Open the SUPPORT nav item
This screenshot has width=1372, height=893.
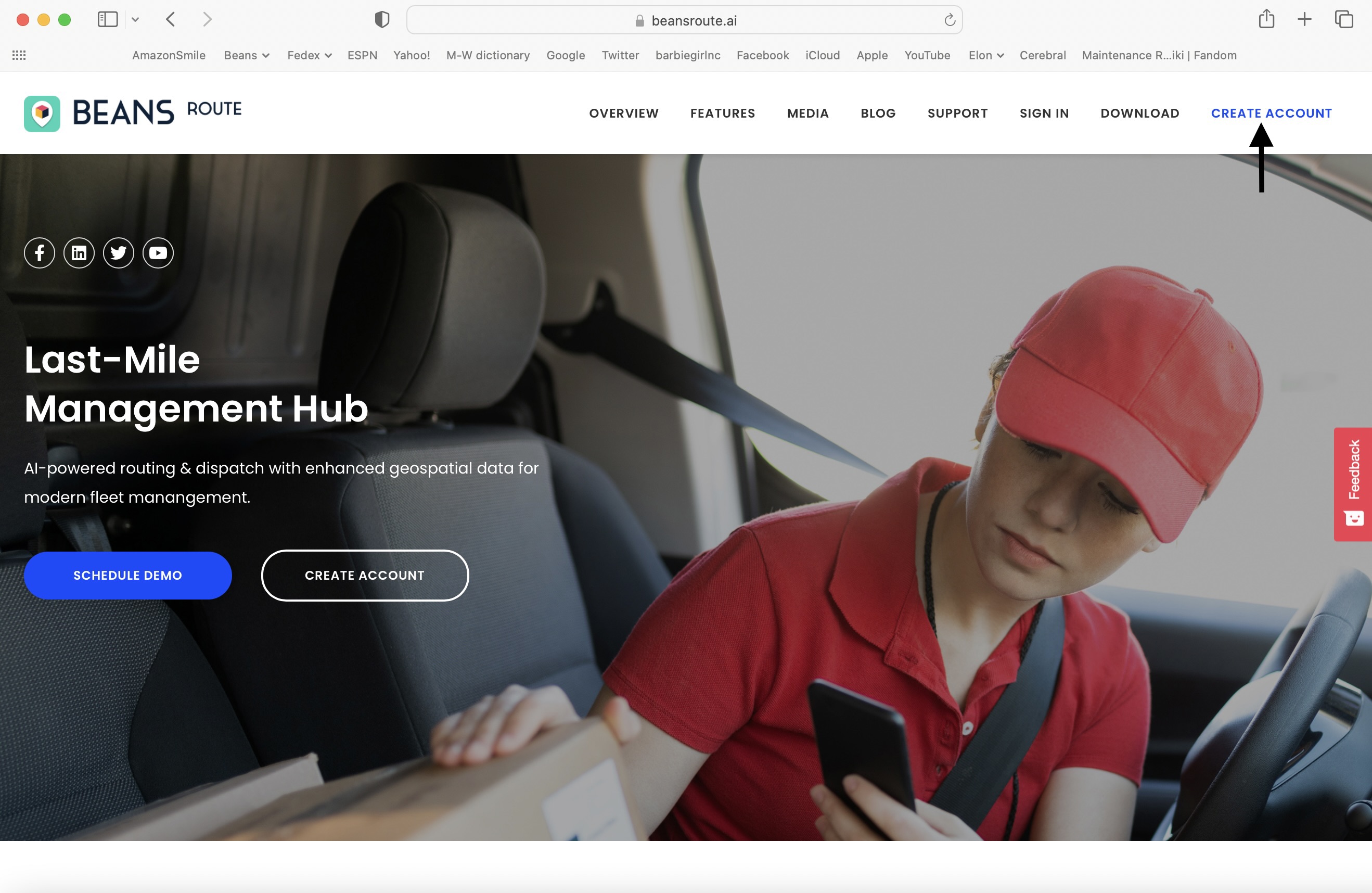click(x=957, y=113)
